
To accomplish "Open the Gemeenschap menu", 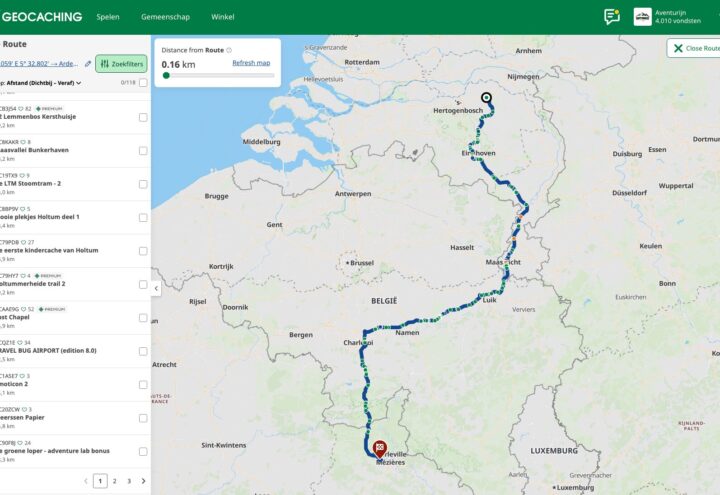I will pos(165,17).
